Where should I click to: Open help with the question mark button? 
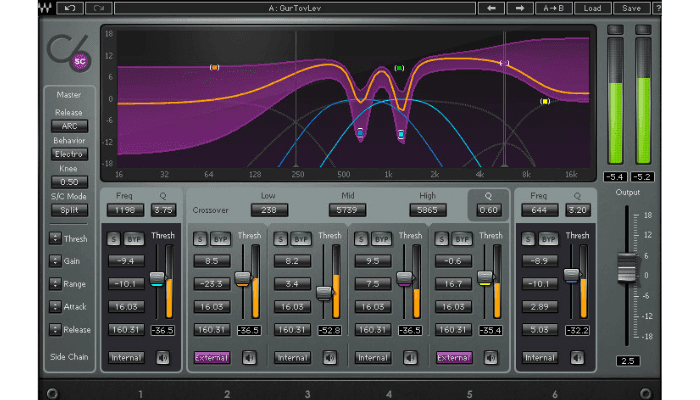658,8
